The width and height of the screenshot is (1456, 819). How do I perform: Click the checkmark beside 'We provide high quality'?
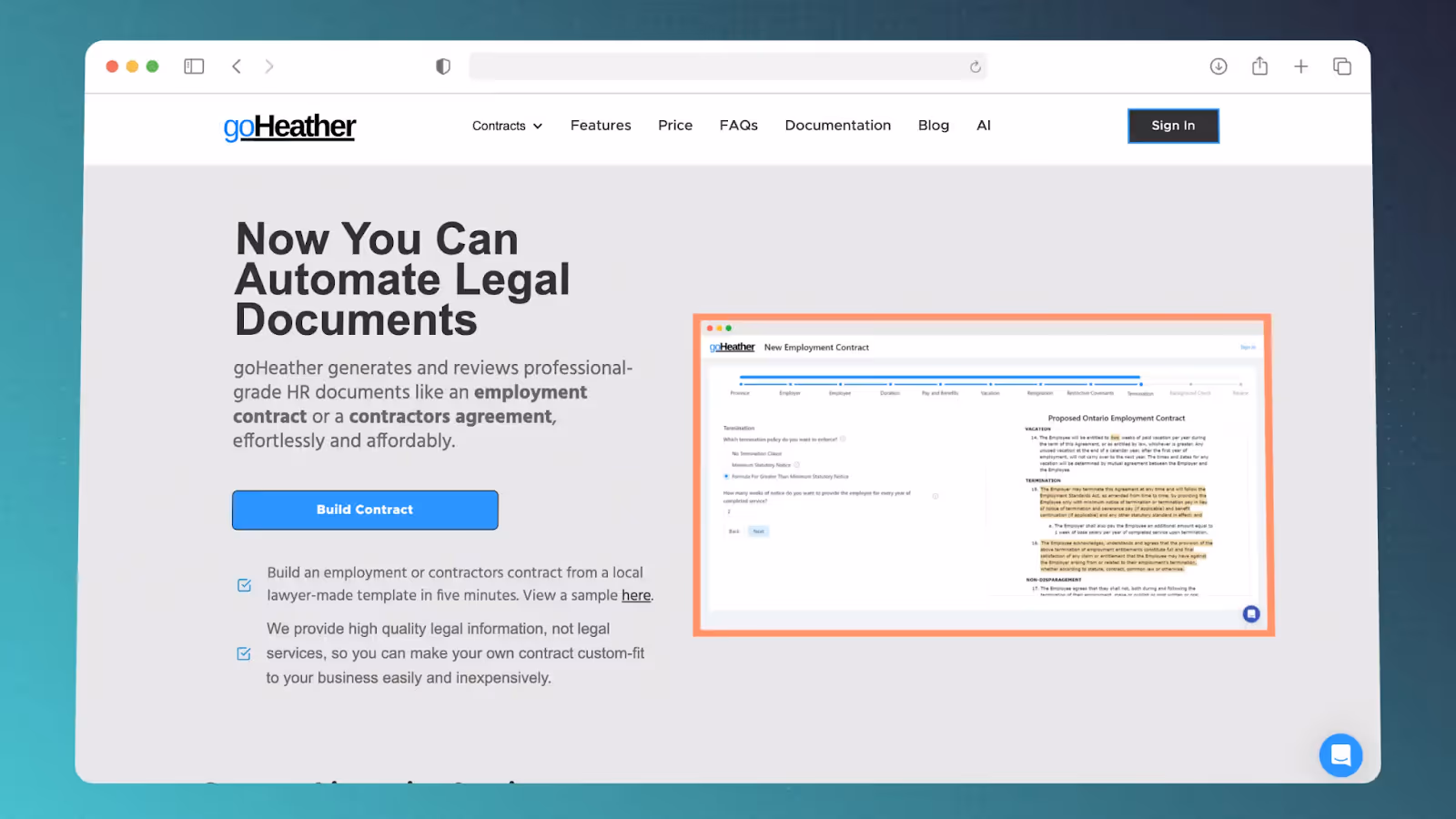[x=244, y=653]
